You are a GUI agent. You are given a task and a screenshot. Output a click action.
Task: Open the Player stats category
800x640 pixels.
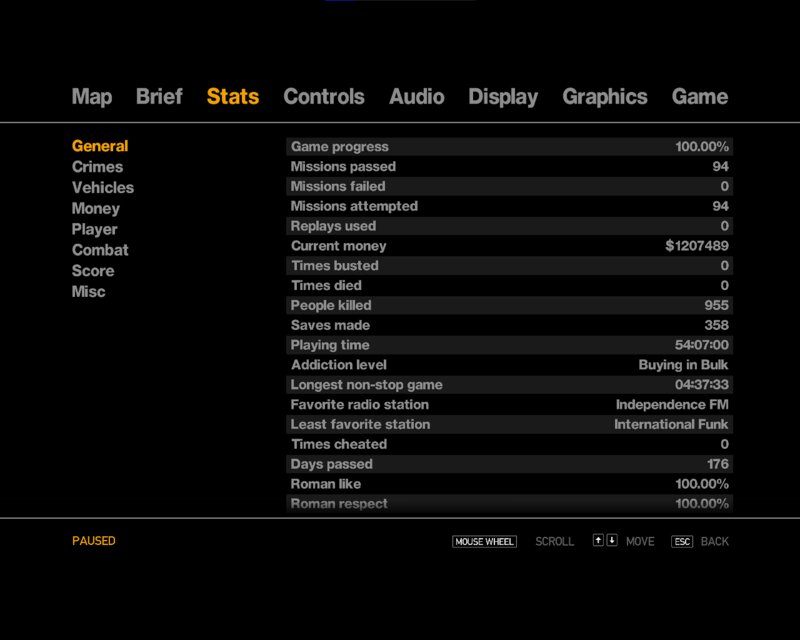94,230
